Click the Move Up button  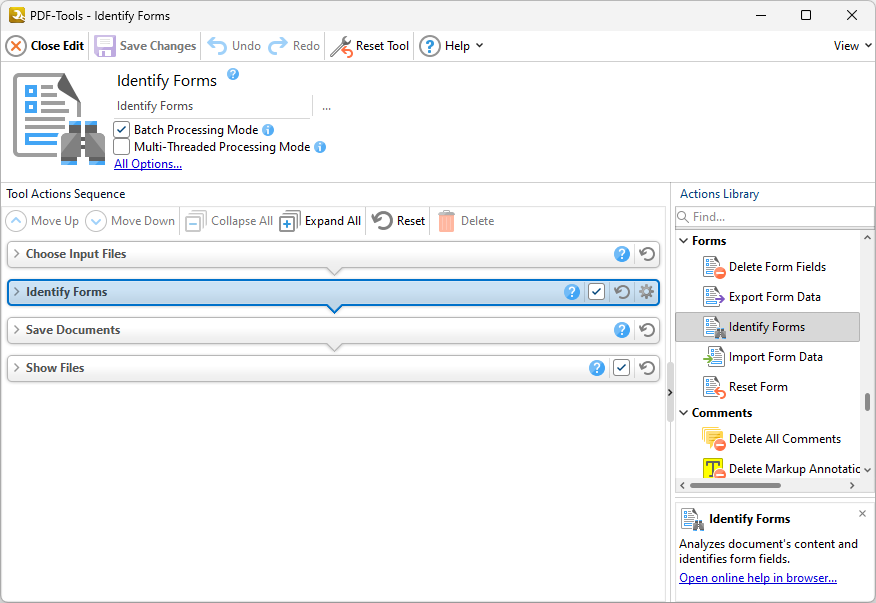(x=42, y=221)
